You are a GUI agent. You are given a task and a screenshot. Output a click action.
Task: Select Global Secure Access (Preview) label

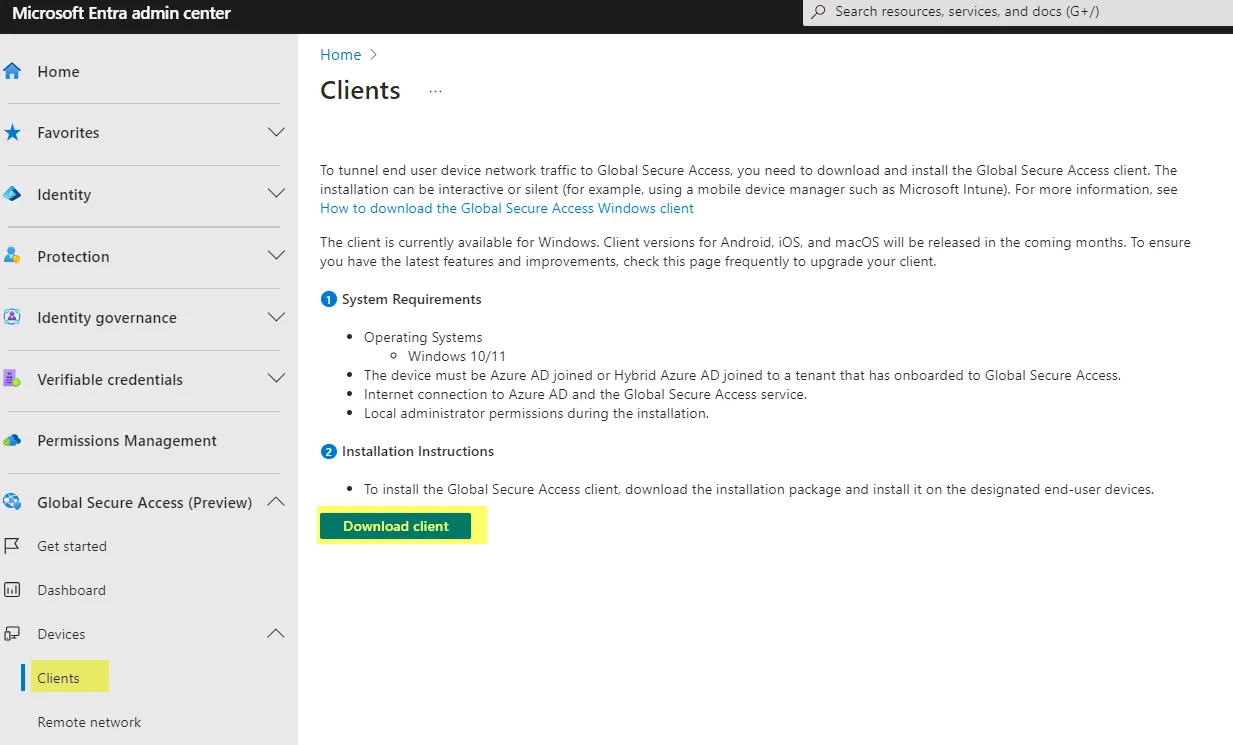coord(144,503)
